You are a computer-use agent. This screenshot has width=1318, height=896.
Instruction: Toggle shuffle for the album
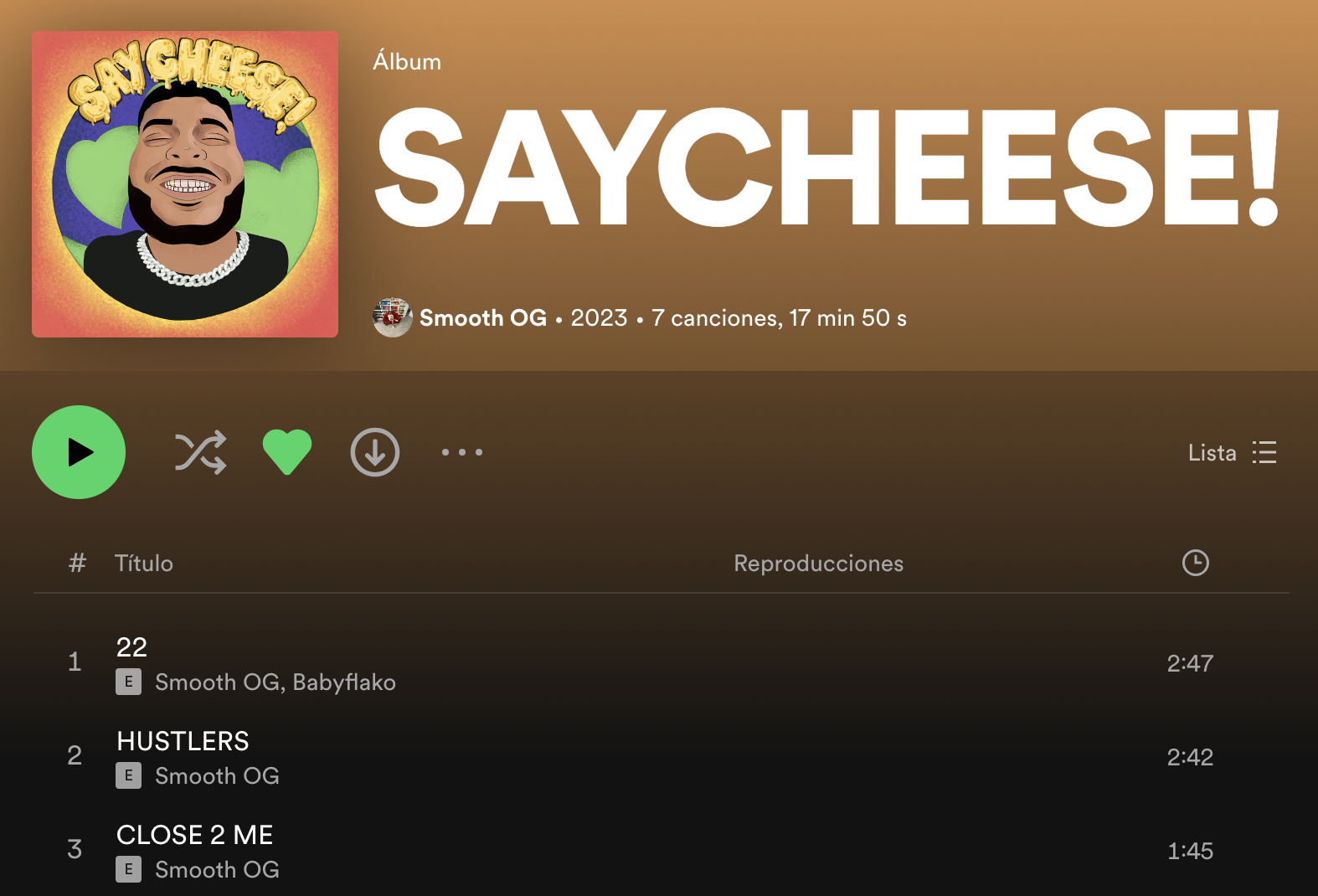point(200,452)
